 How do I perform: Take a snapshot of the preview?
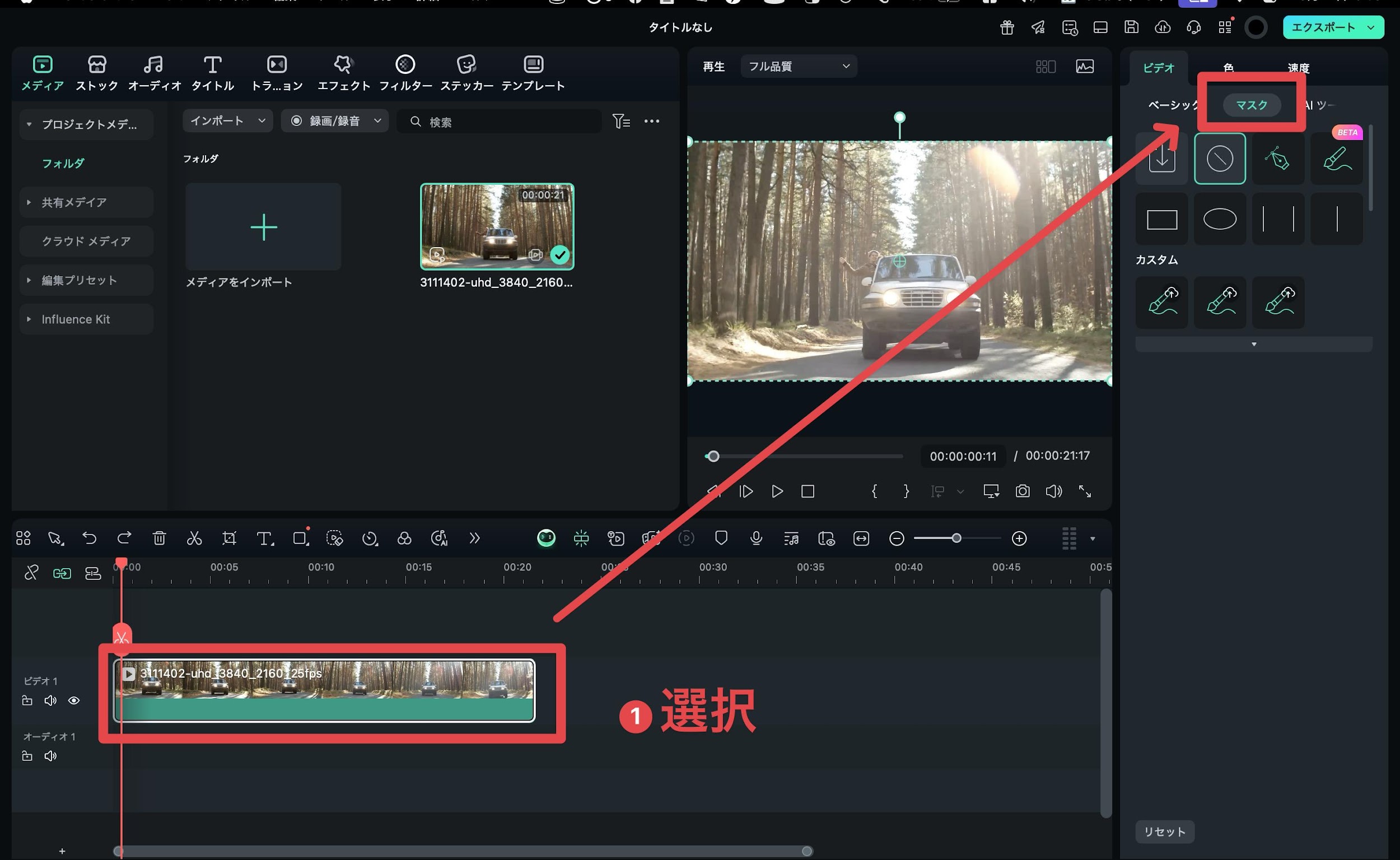(x=1023, y=491)
